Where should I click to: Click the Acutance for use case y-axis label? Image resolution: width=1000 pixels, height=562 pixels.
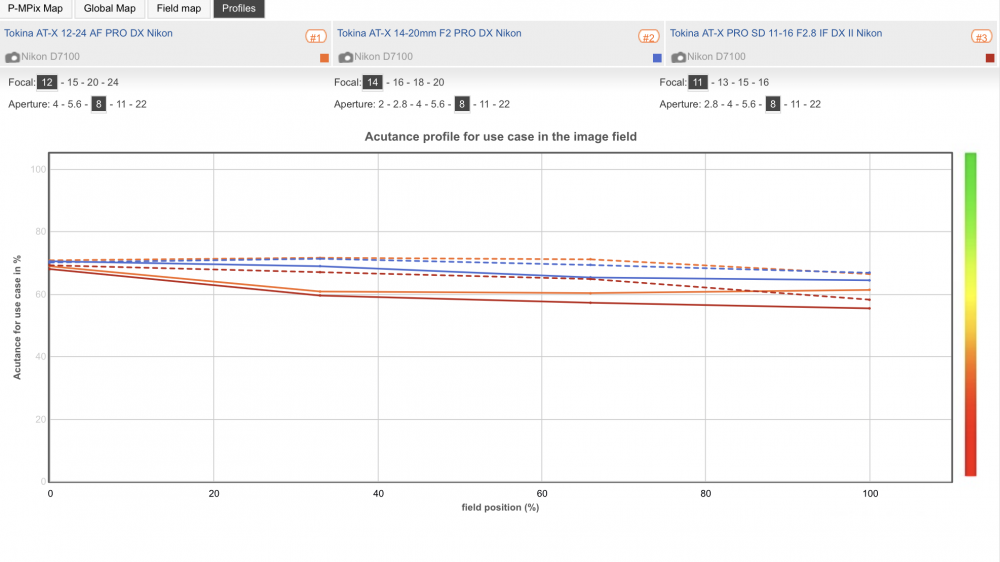[17, 318]
